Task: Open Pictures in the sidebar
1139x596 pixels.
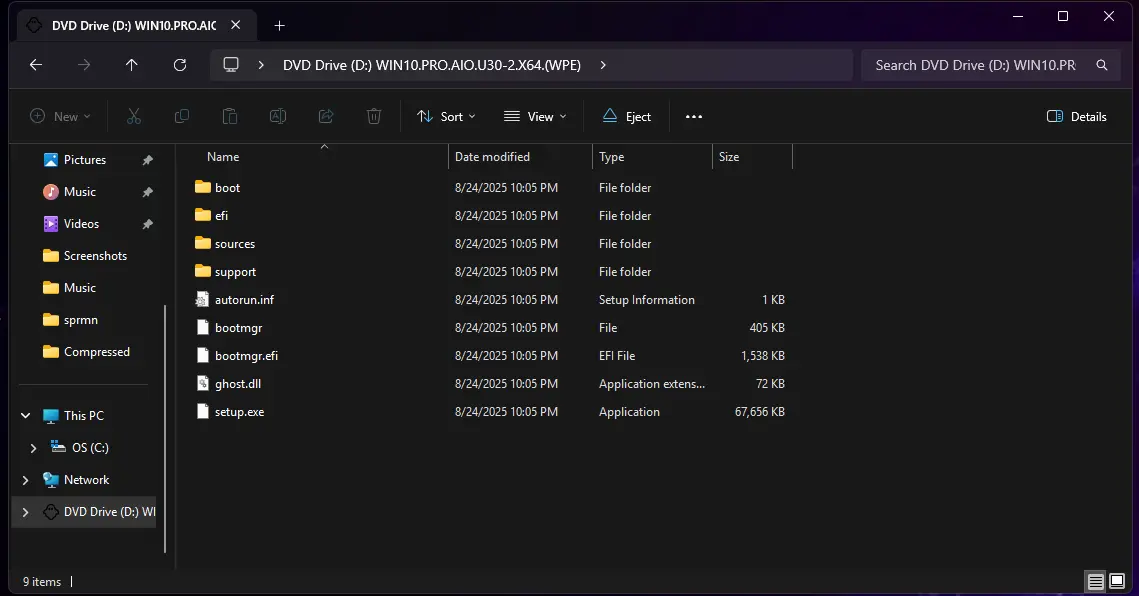Action: [x=84, y=160]
